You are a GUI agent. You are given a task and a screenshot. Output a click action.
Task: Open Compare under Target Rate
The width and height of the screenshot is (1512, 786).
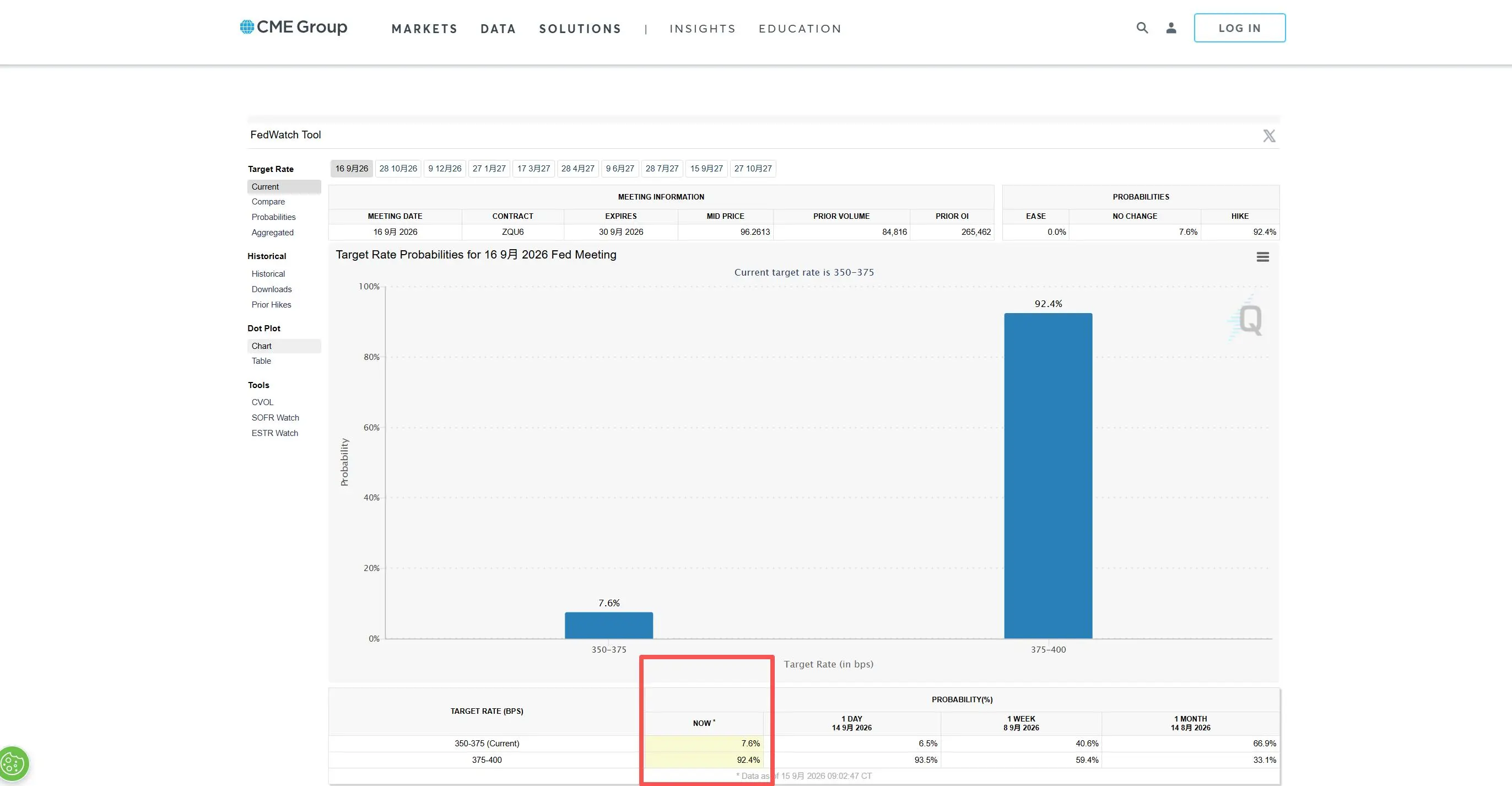point(268,202)
